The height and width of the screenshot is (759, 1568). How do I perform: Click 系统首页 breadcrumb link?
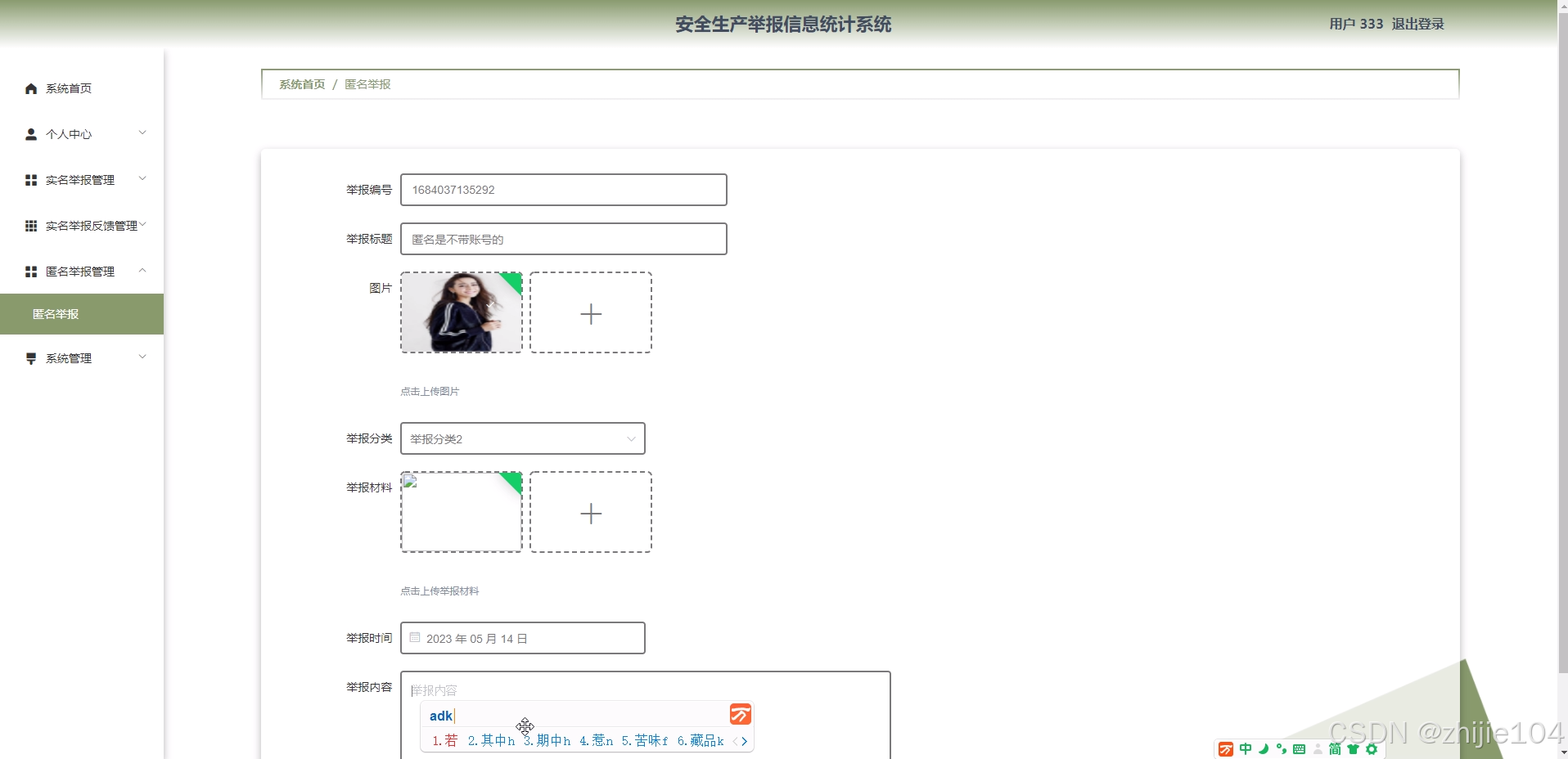click(302, 84)
